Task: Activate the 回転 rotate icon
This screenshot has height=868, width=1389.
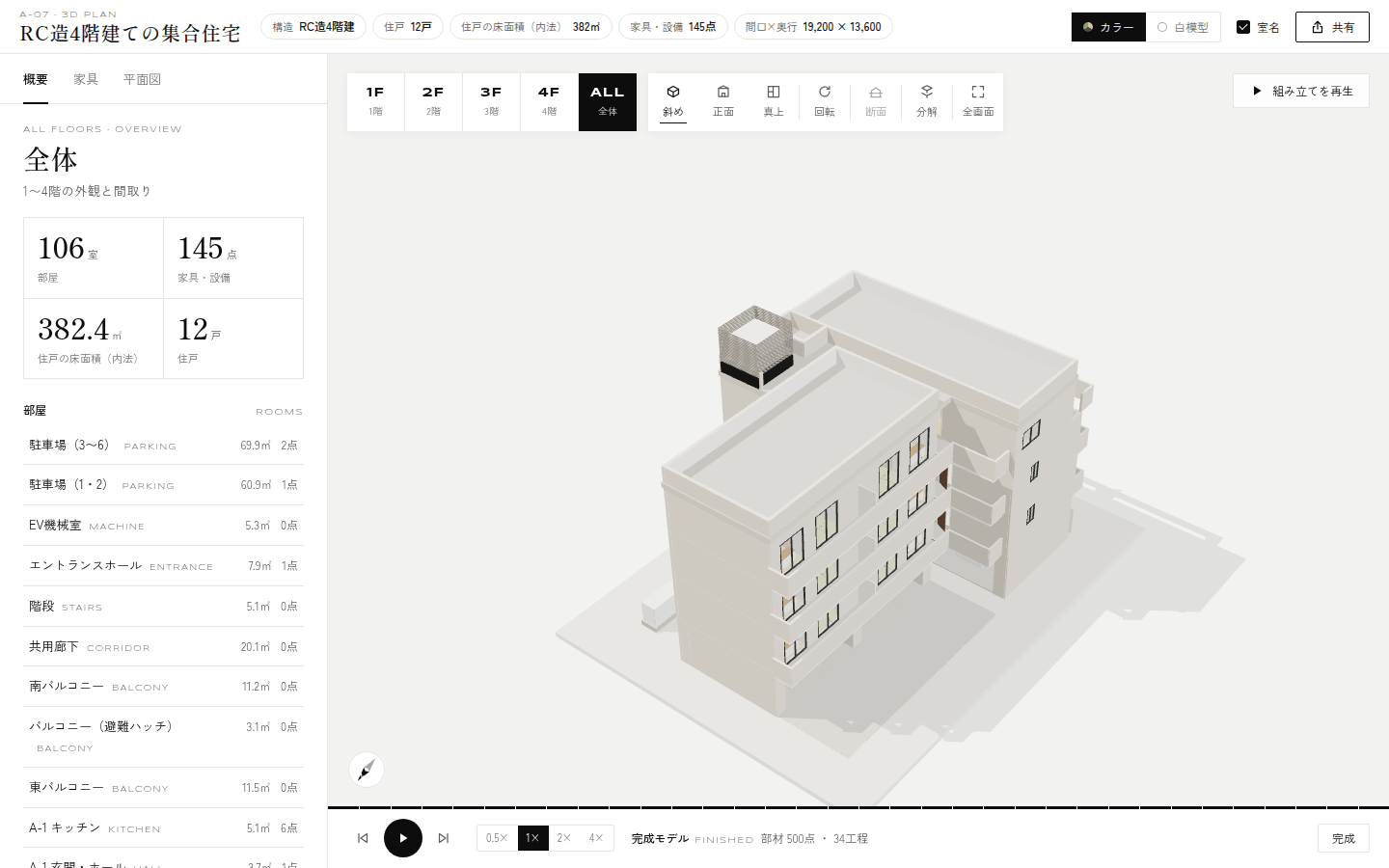Action: [825, 101]
